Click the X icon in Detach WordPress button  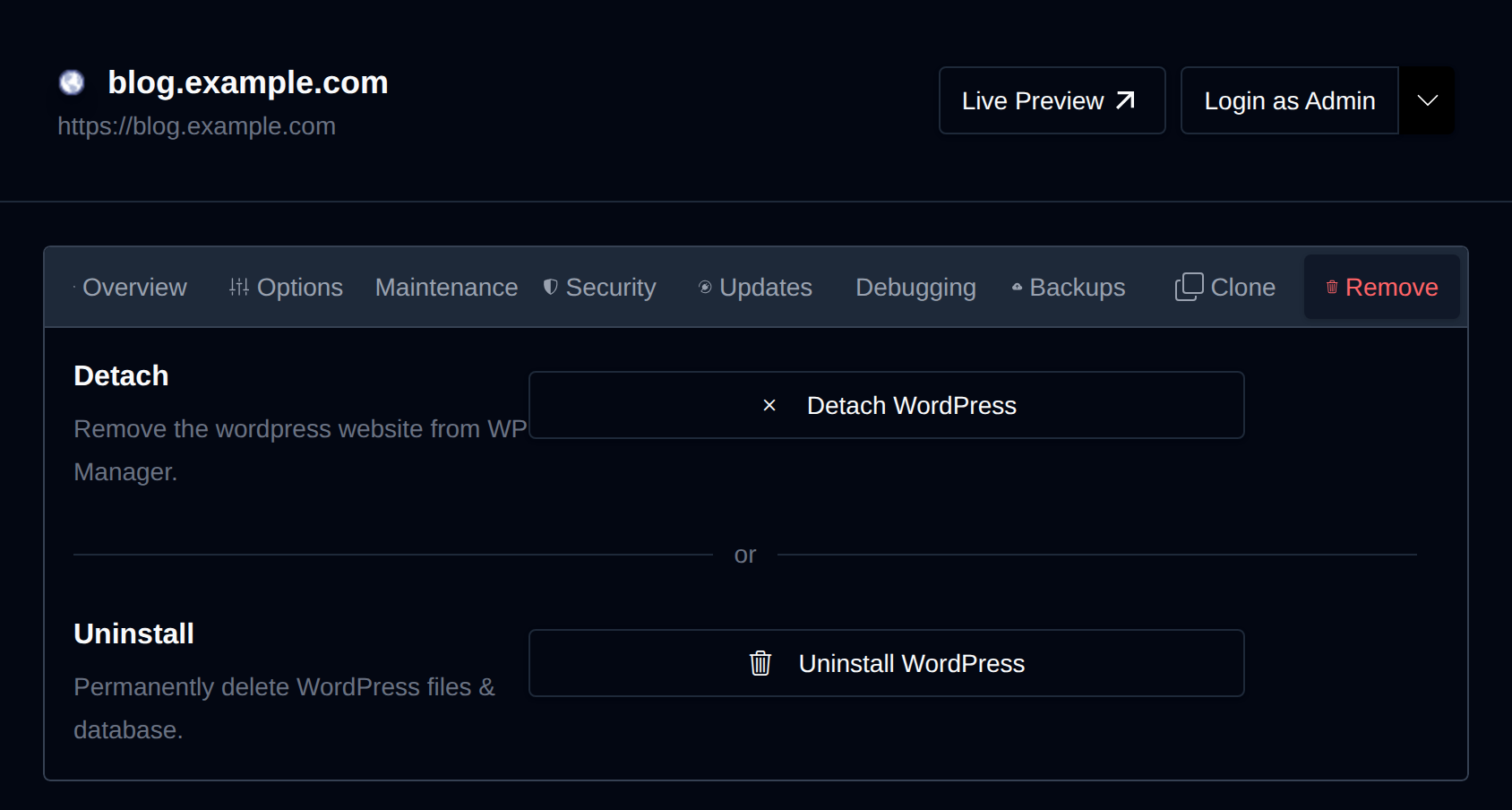(x=769, y=405)
